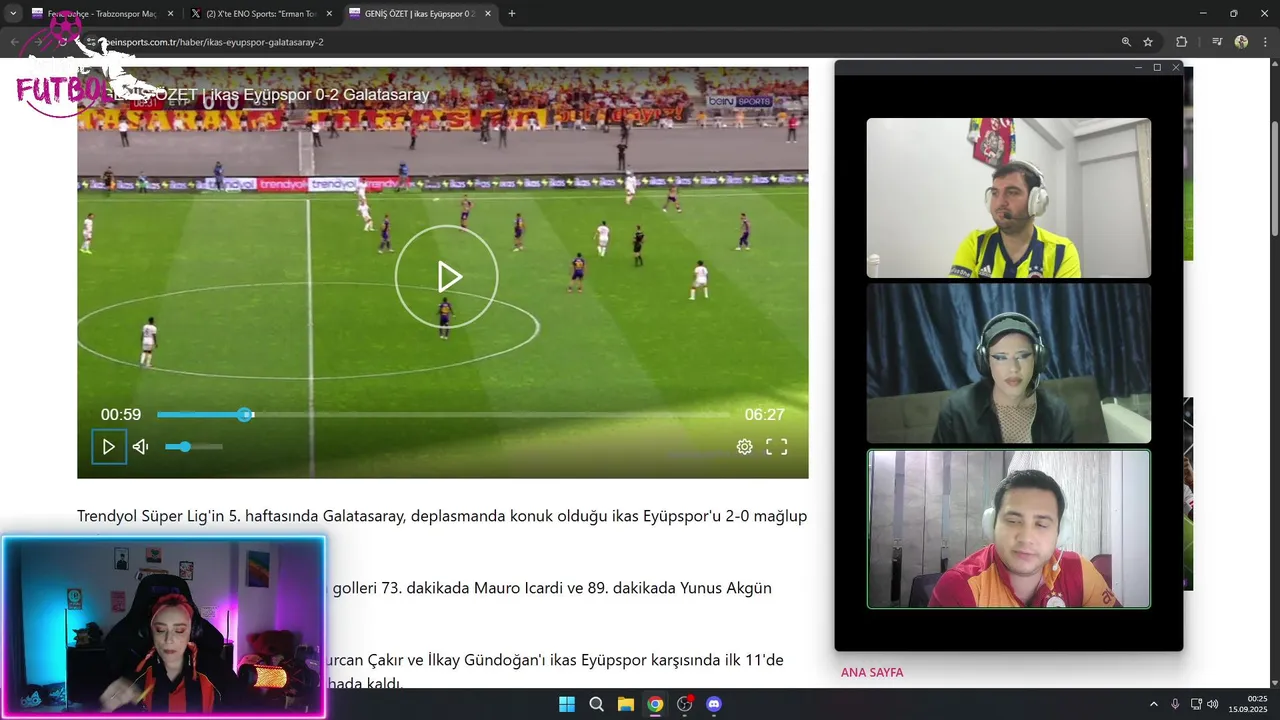Play the video with the bottom-left play button
The image size is (1280, 720).
(x=109, y=447)
